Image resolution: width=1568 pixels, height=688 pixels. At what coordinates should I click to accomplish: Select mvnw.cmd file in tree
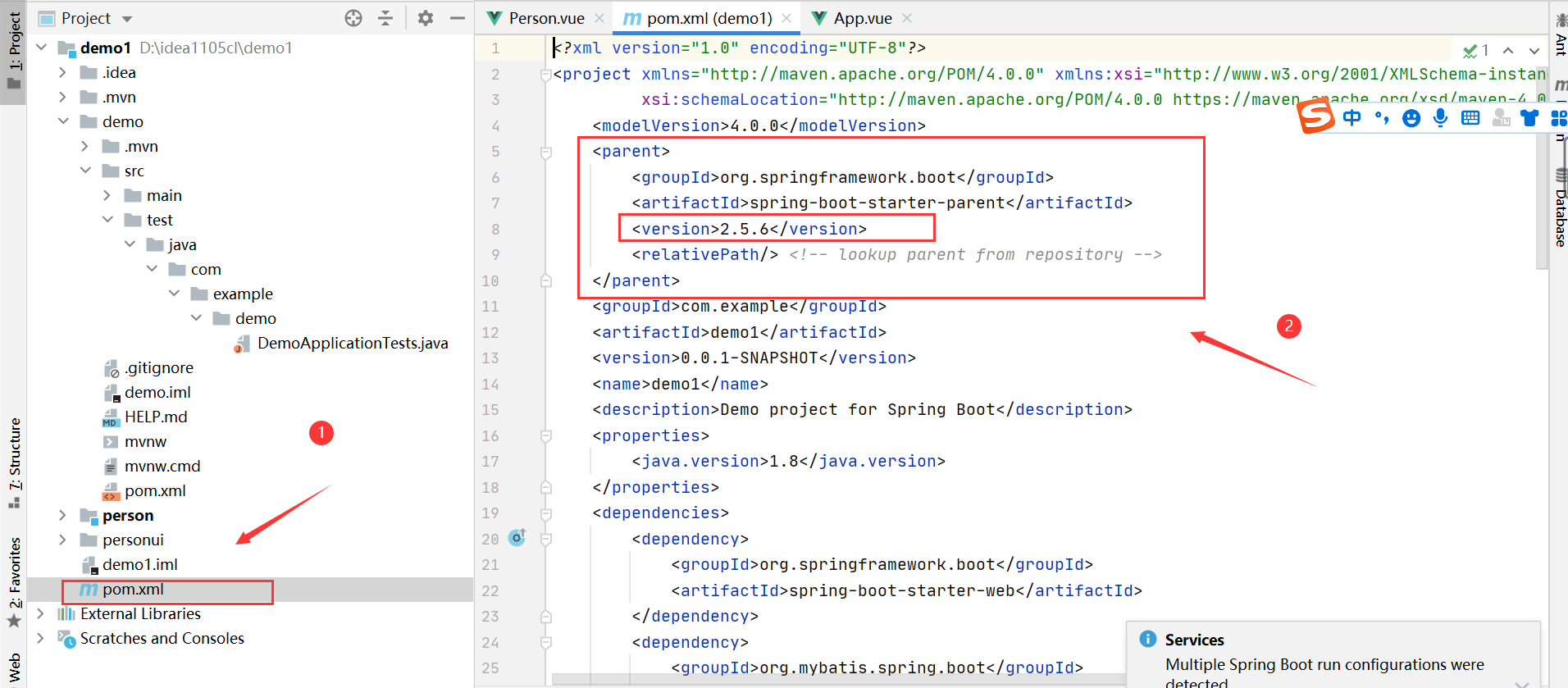[x=162, y=466]
